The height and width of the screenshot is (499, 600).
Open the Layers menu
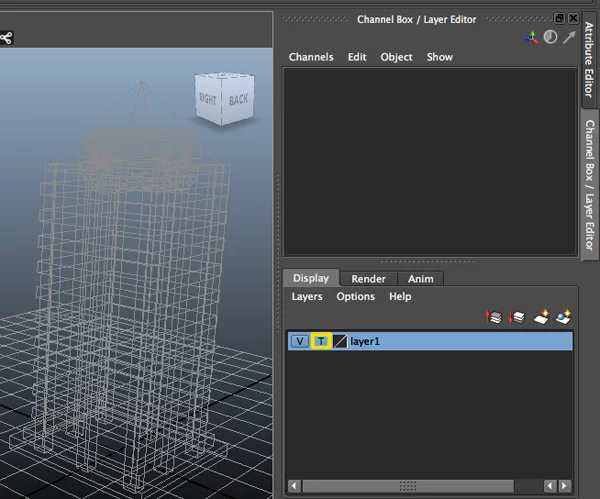point(307,297)
